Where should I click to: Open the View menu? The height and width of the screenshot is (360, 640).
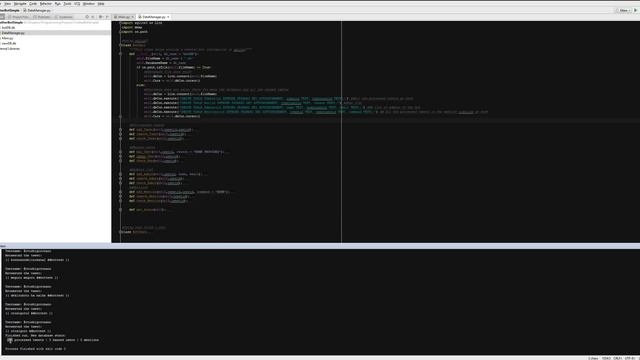8,4
